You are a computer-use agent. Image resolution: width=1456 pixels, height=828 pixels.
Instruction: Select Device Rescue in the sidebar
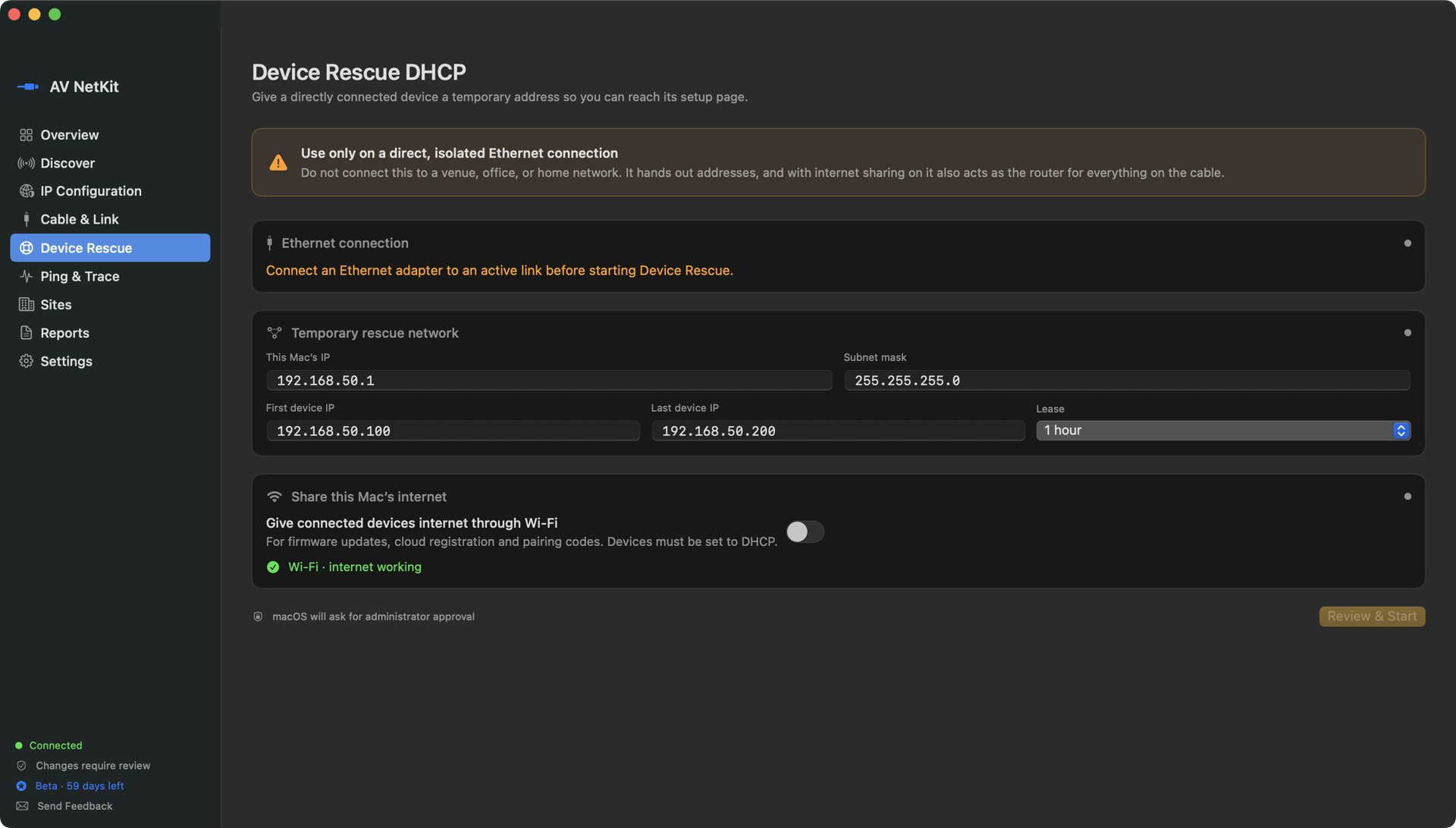[110, 248]
